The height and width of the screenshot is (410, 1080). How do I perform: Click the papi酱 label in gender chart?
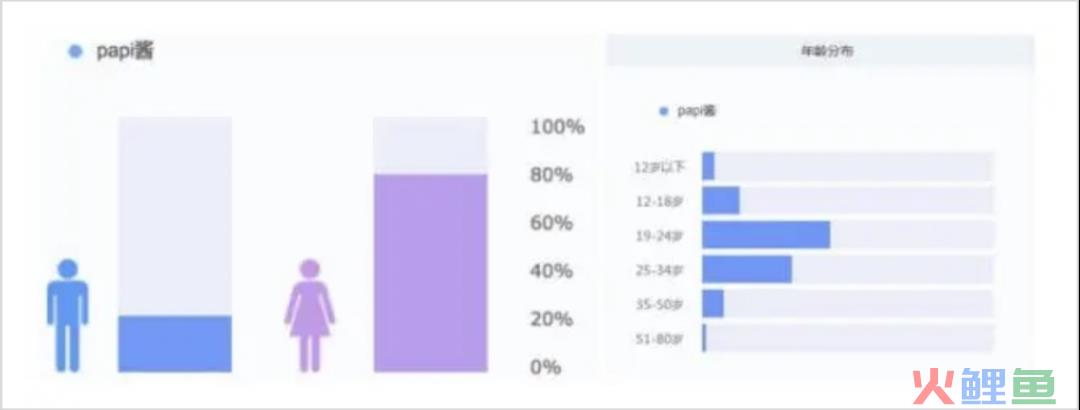coord(125,52)
